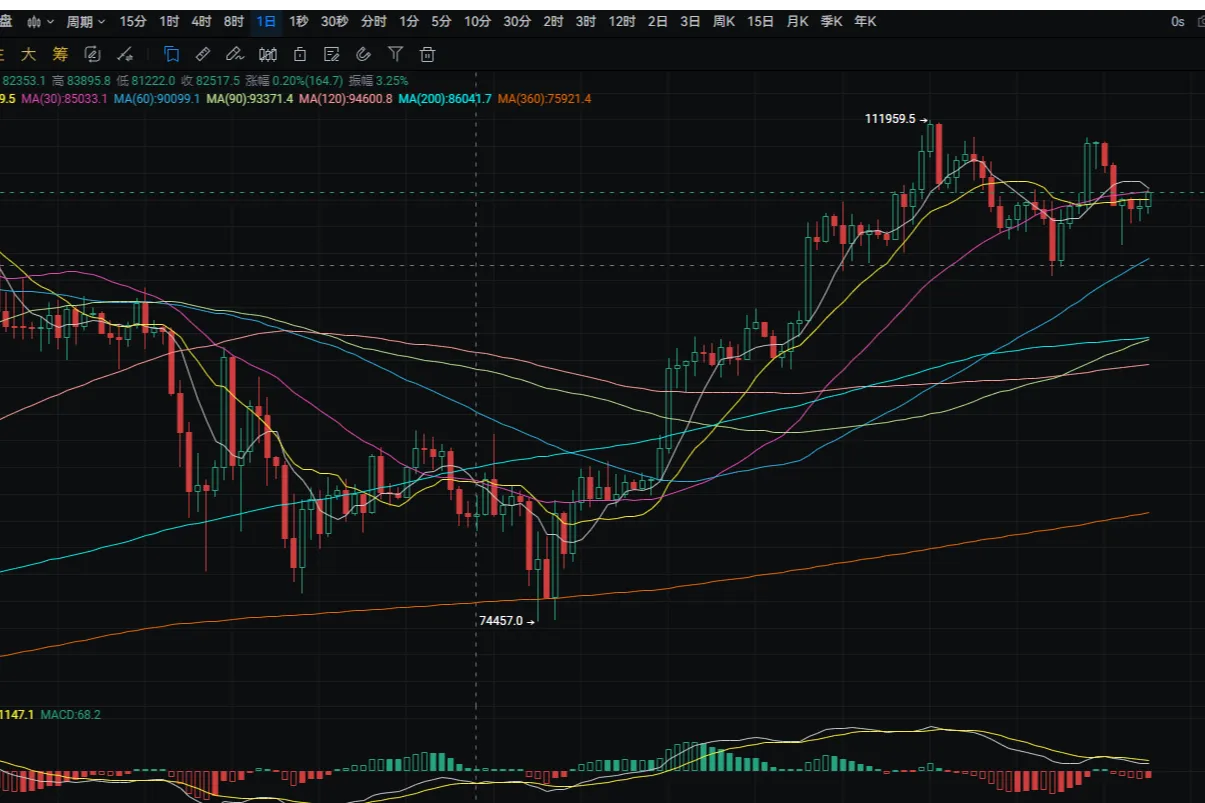
Task: Open the chart type dropdown
Action: (40, 21)
